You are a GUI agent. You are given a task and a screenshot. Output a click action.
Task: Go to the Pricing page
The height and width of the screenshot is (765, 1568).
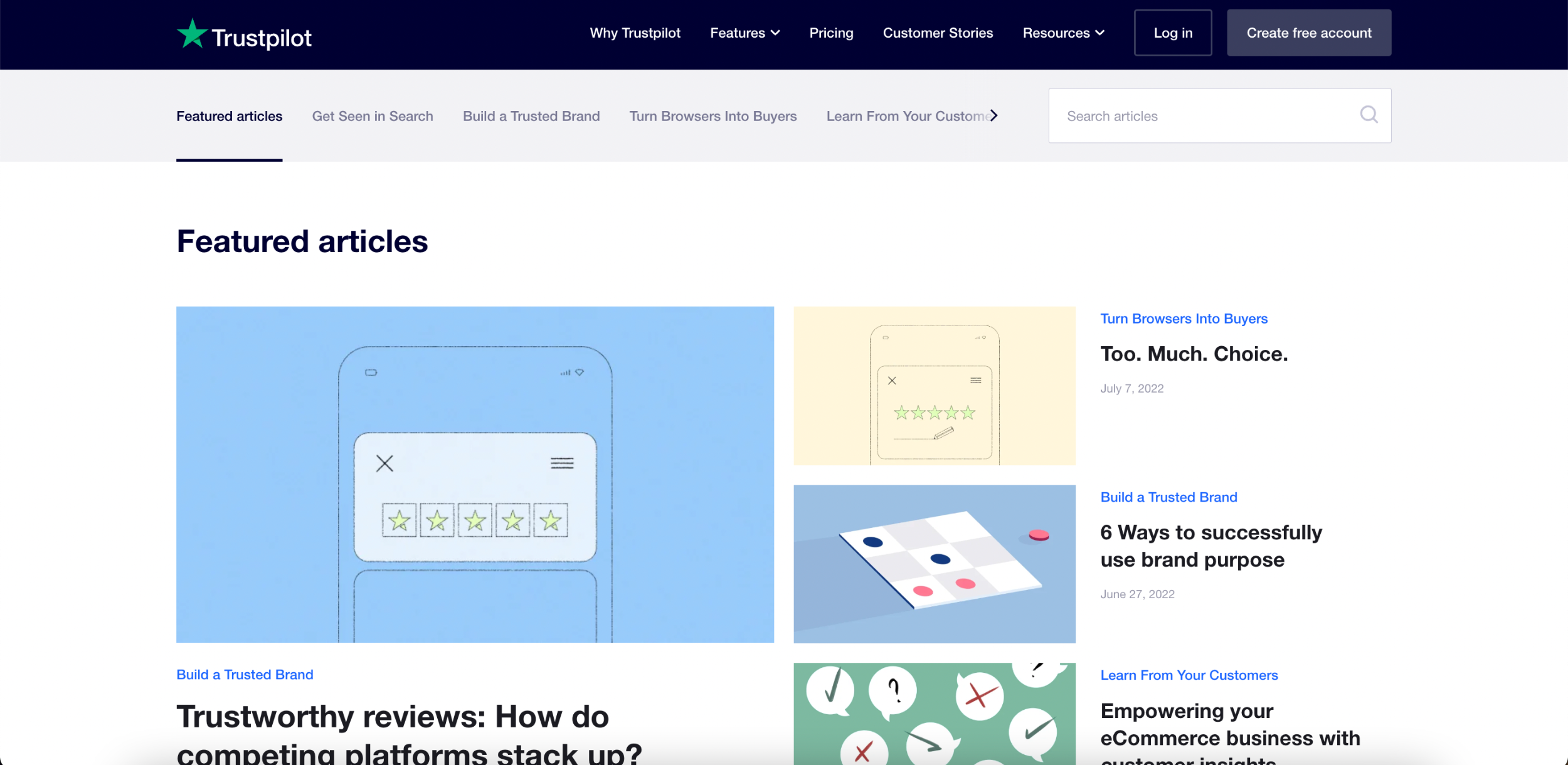click(x=831, y=33)
